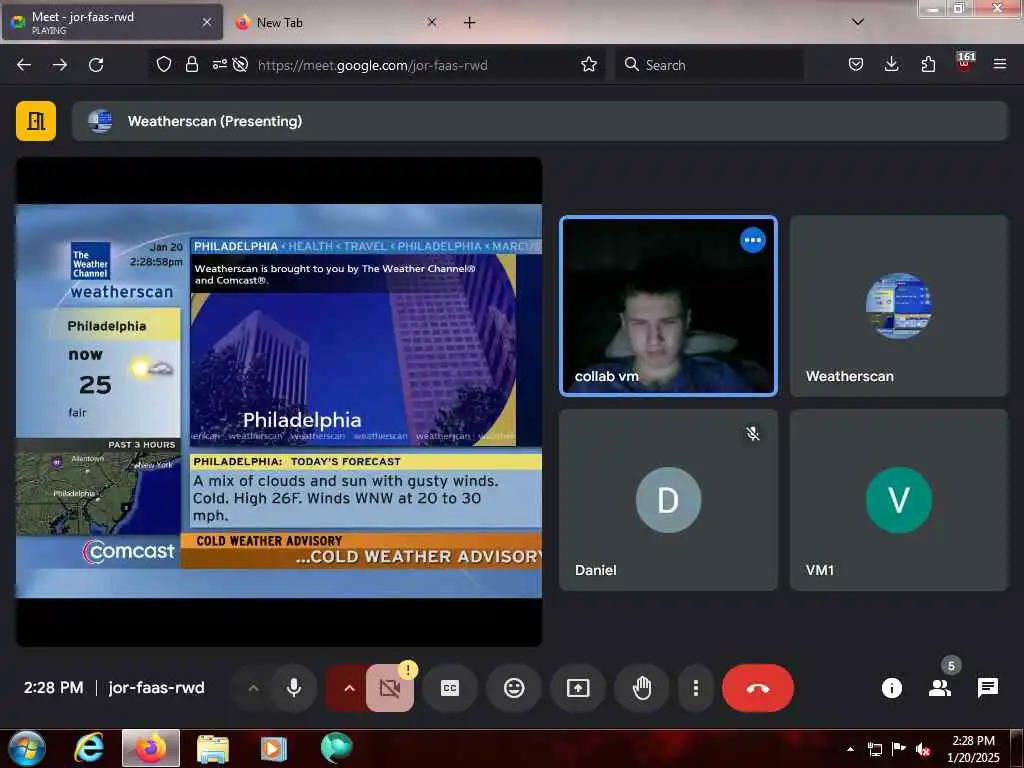Screen dimensions: 1024x768
Task: Open the Action Center flag icon
Action: tap(899, 749)
